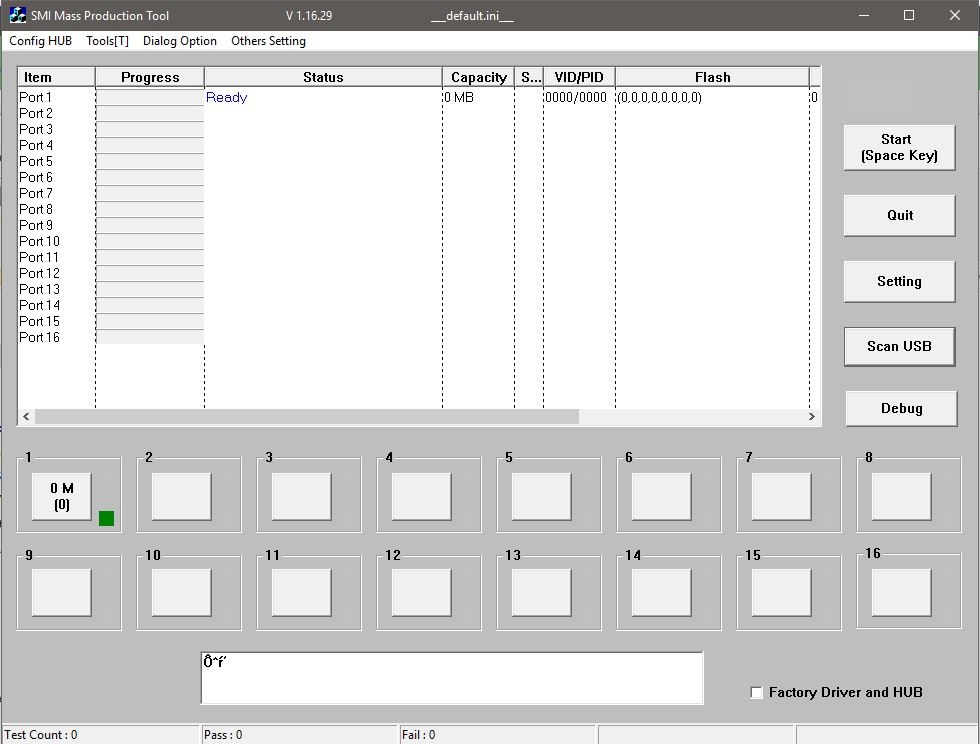Click port slot 14 button
This screenshot has height=744, width=980.
point(661,593)
